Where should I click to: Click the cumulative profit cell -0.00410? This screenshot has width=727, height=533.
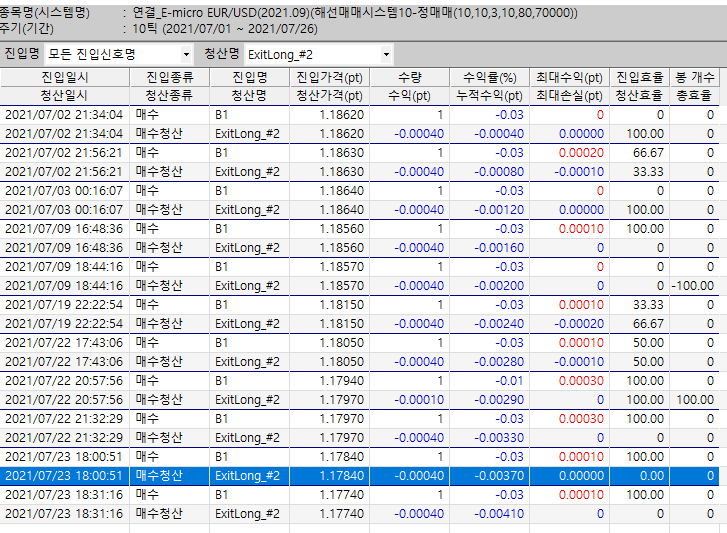(499, 514)
